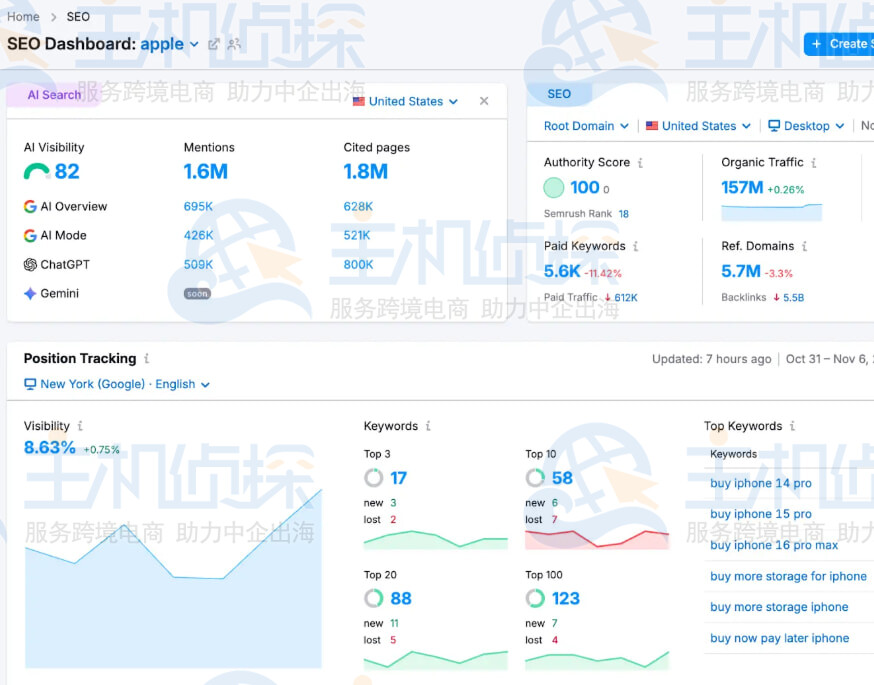Click the Desktop device icon in SEO widget
Image resolution: width=874 pixels, height=685 pixels.
tap(775, 126)
